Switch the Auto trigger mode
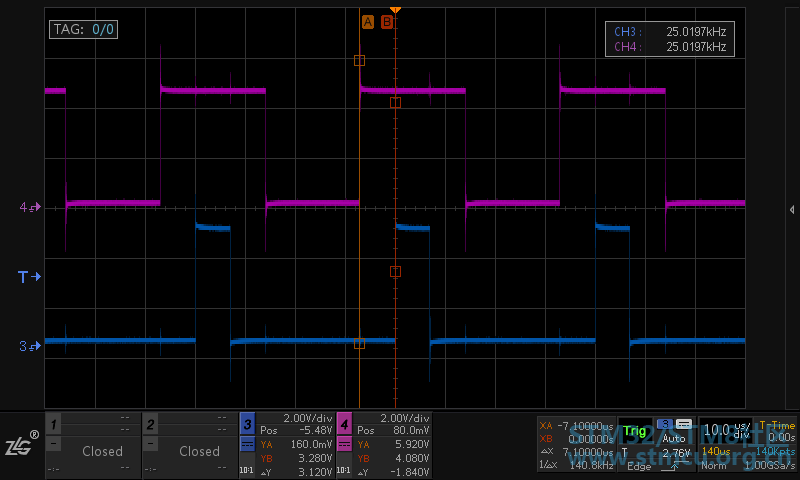Image resolution: width=800 pixels, height=480 pixels. tap(673, 438)
